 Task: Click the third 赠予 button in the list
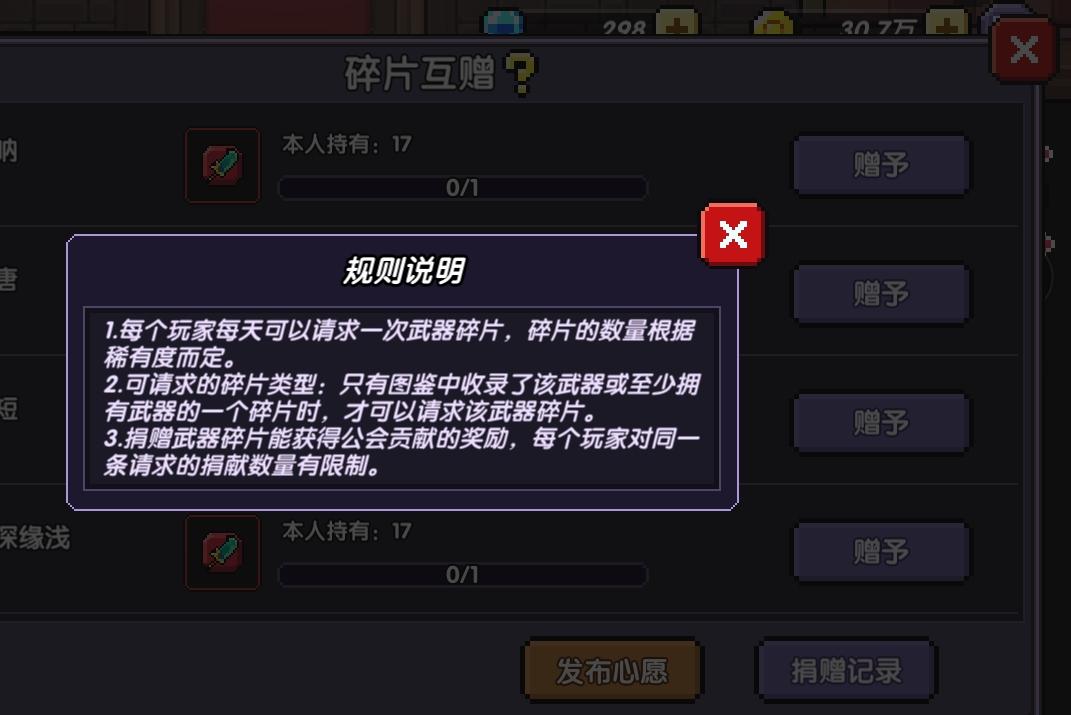(x=881, y=423)
